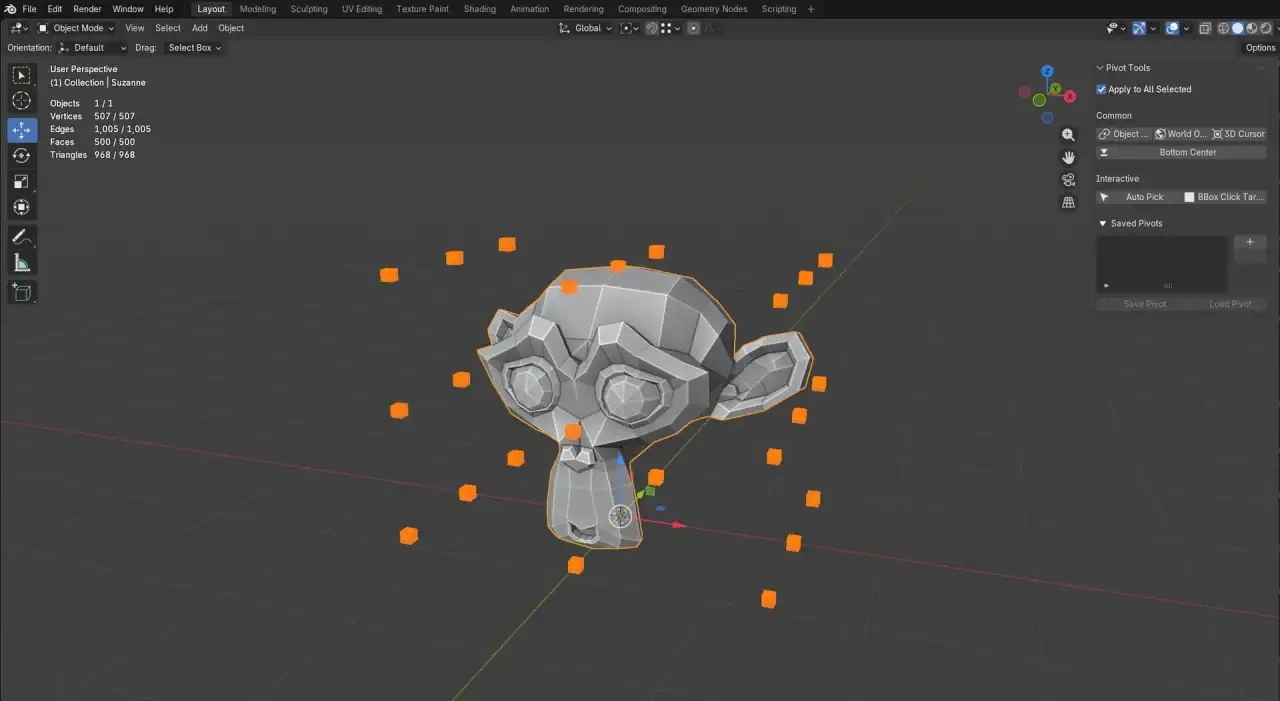Open the Object Mode dropdown
Screen dimensions: 1280x701
(78, 28)
